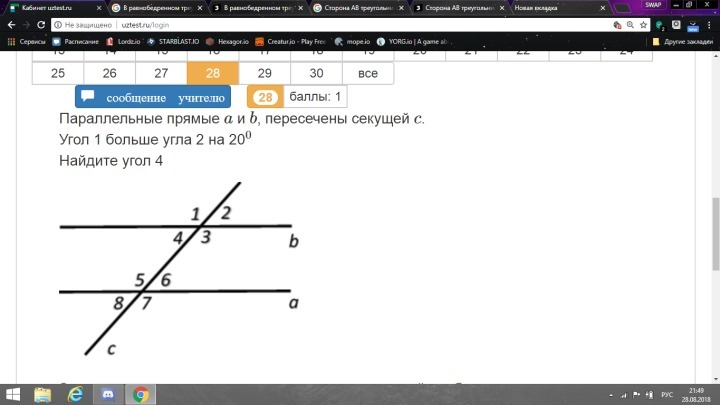
Task: Open Chrome from the taskbar
Action: 141,394
